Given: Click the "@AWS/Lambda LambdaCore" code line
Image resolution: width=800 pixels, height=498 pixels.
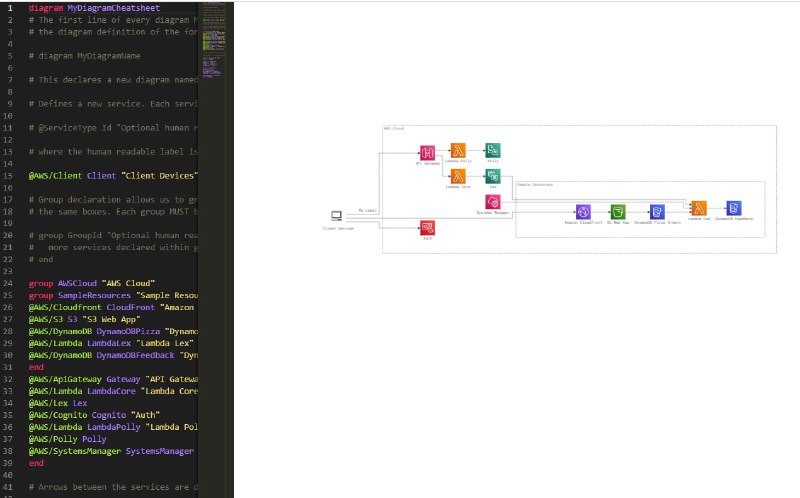Looking at the screenshot, I should pyautogui.click(x=113, y=391).
